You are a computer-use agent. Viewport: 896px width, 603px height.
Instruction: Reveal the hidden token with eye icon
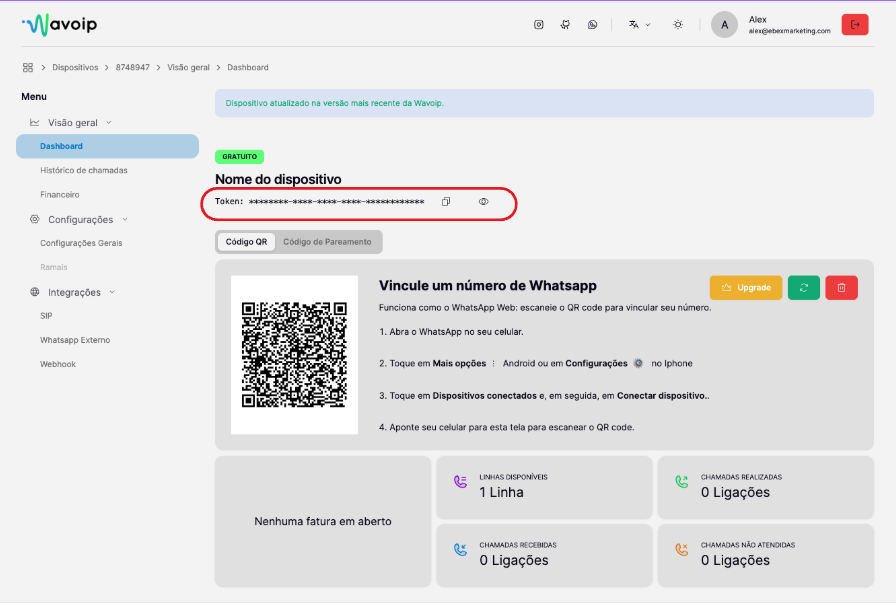point(483,201)
